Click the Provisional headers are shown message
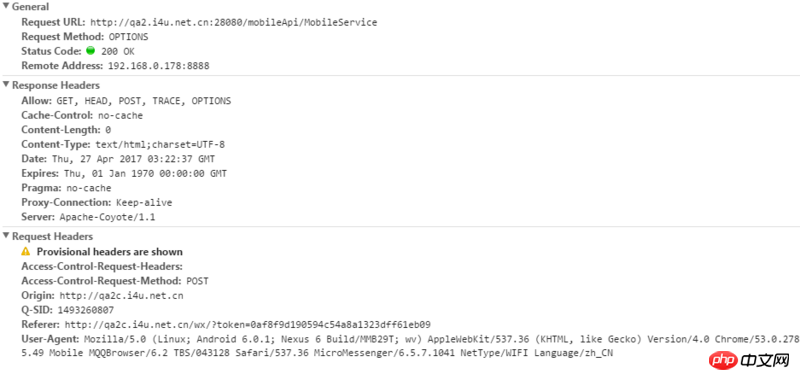This screenshot has width=800, height=380. 110,251
